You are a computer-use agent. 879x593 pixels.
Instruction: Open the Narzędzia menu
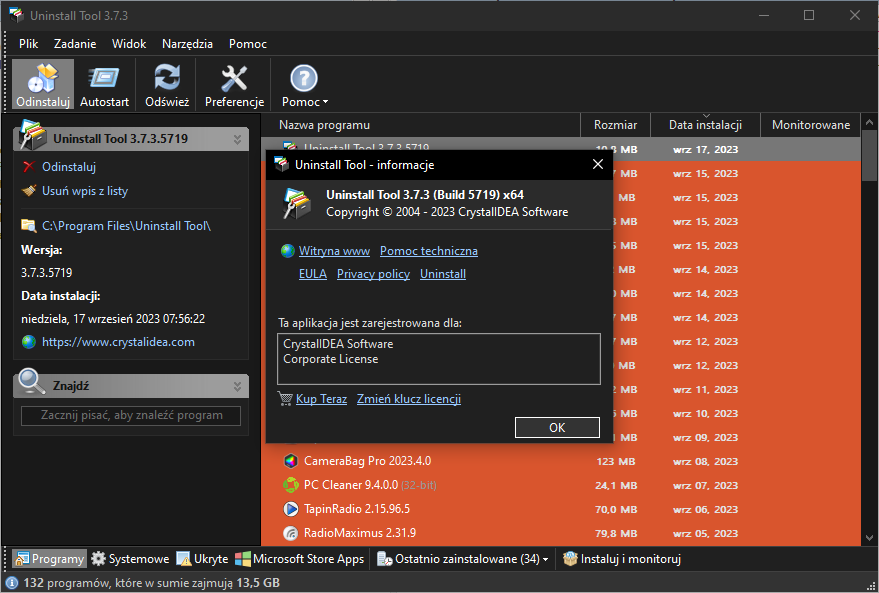tap(187, 44)
